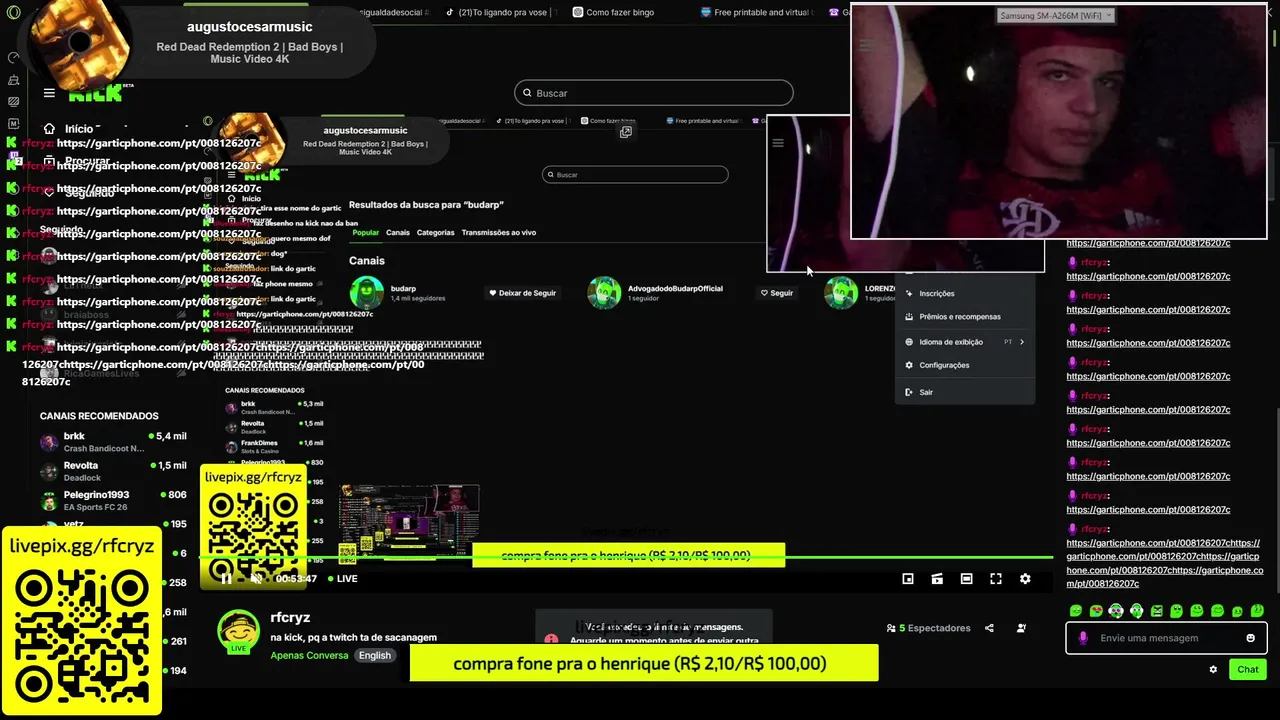1280x720 pixels.
Task: Send message with green Chat button
Action: click(x=1248, y=669)
